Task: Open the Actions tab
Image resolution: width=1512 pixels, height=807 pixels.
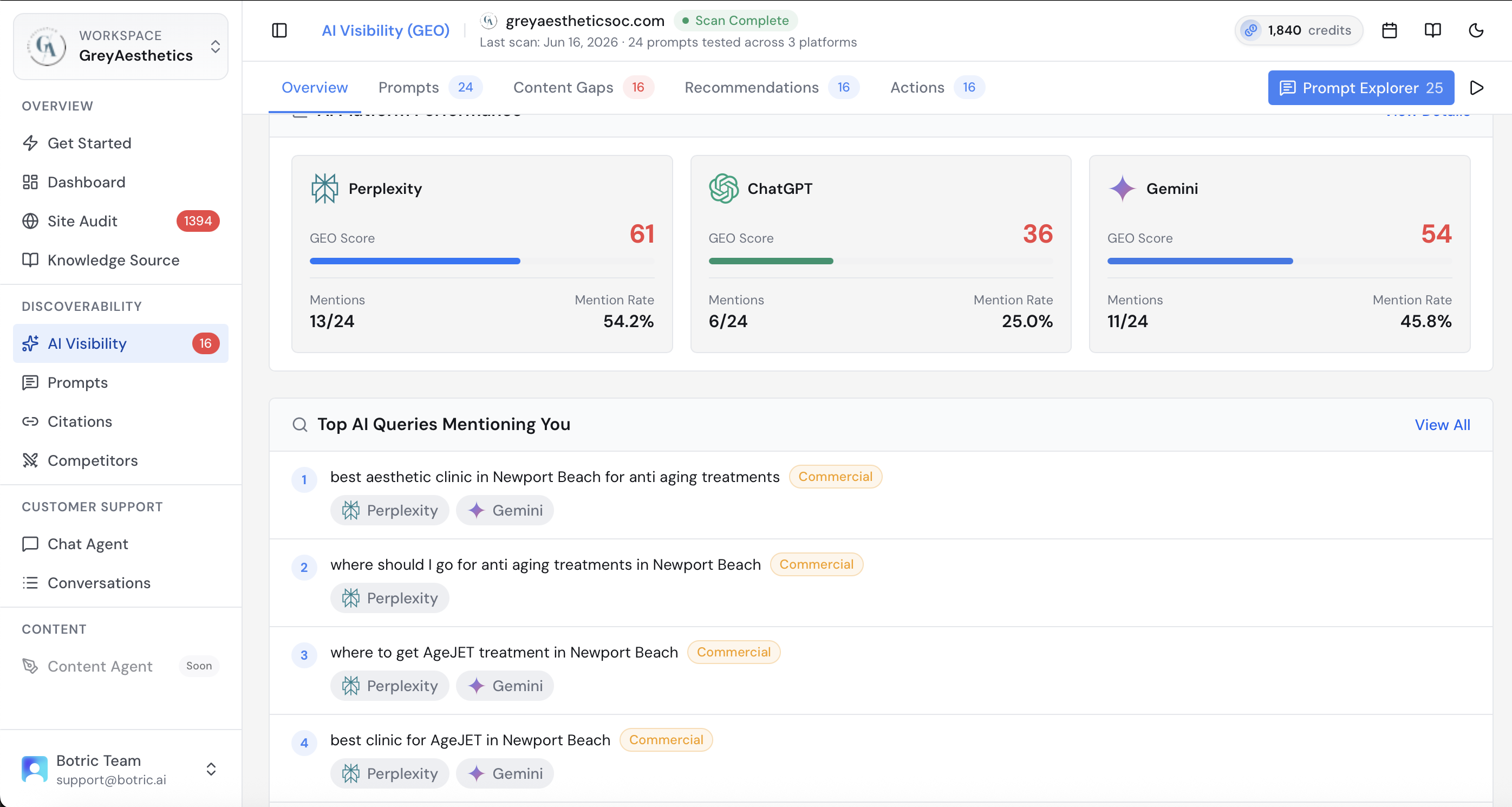Action: point(937,87)
